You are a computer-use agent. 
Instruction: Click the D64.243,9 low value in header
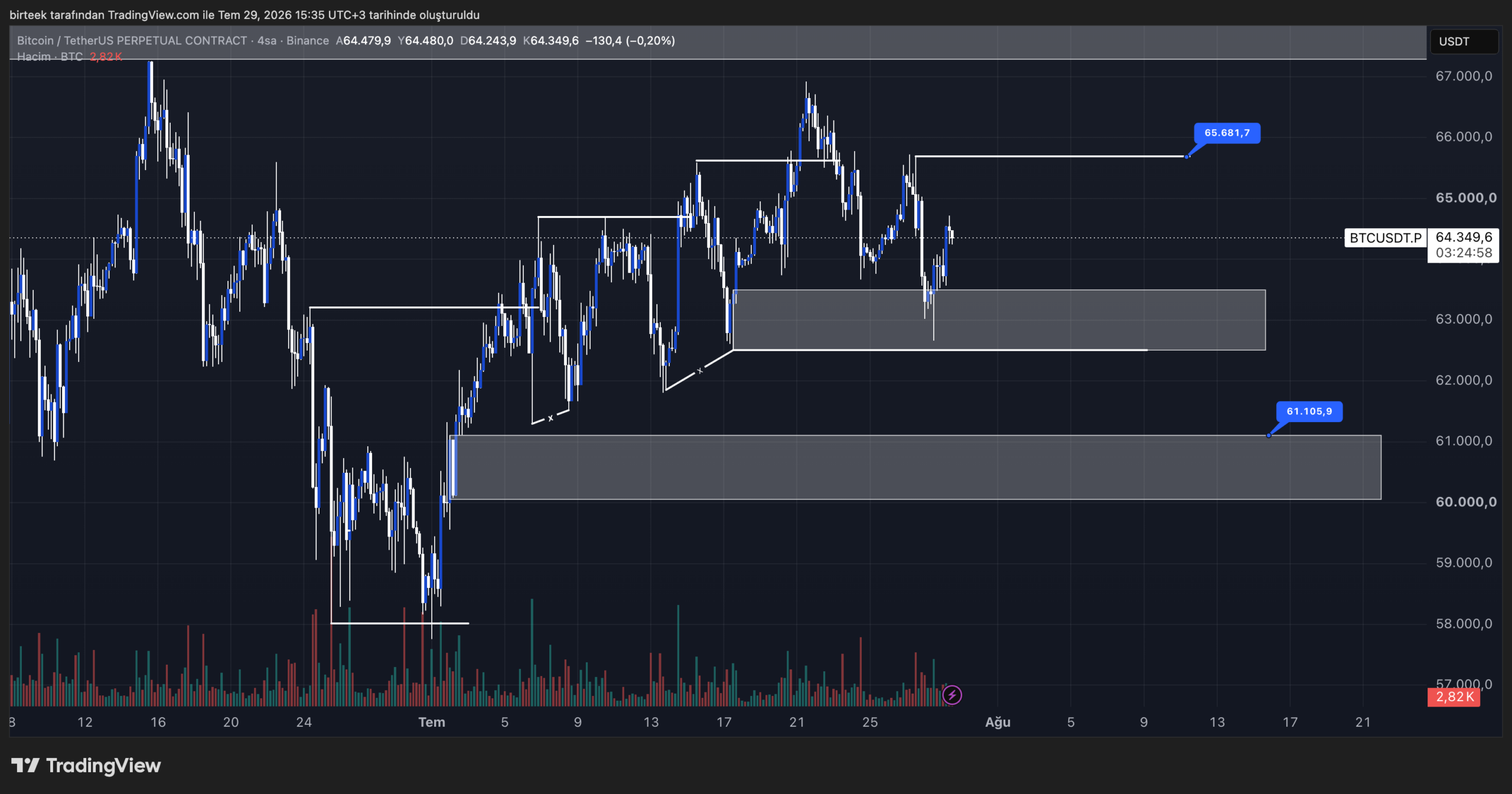(488, 40)
